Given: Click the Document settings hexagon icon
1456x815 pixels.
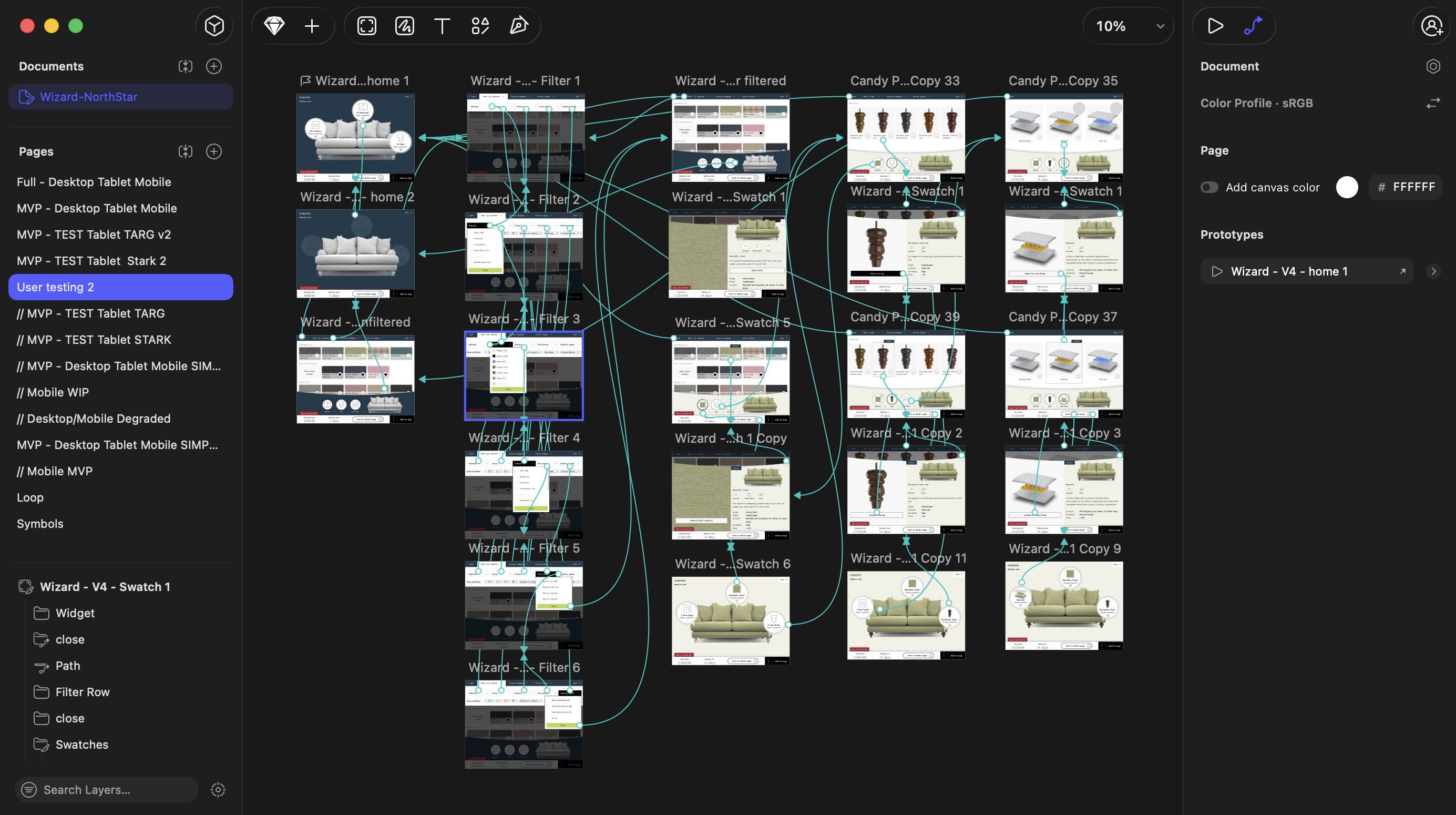Looking at the screenshot, I should [1433, 66].
